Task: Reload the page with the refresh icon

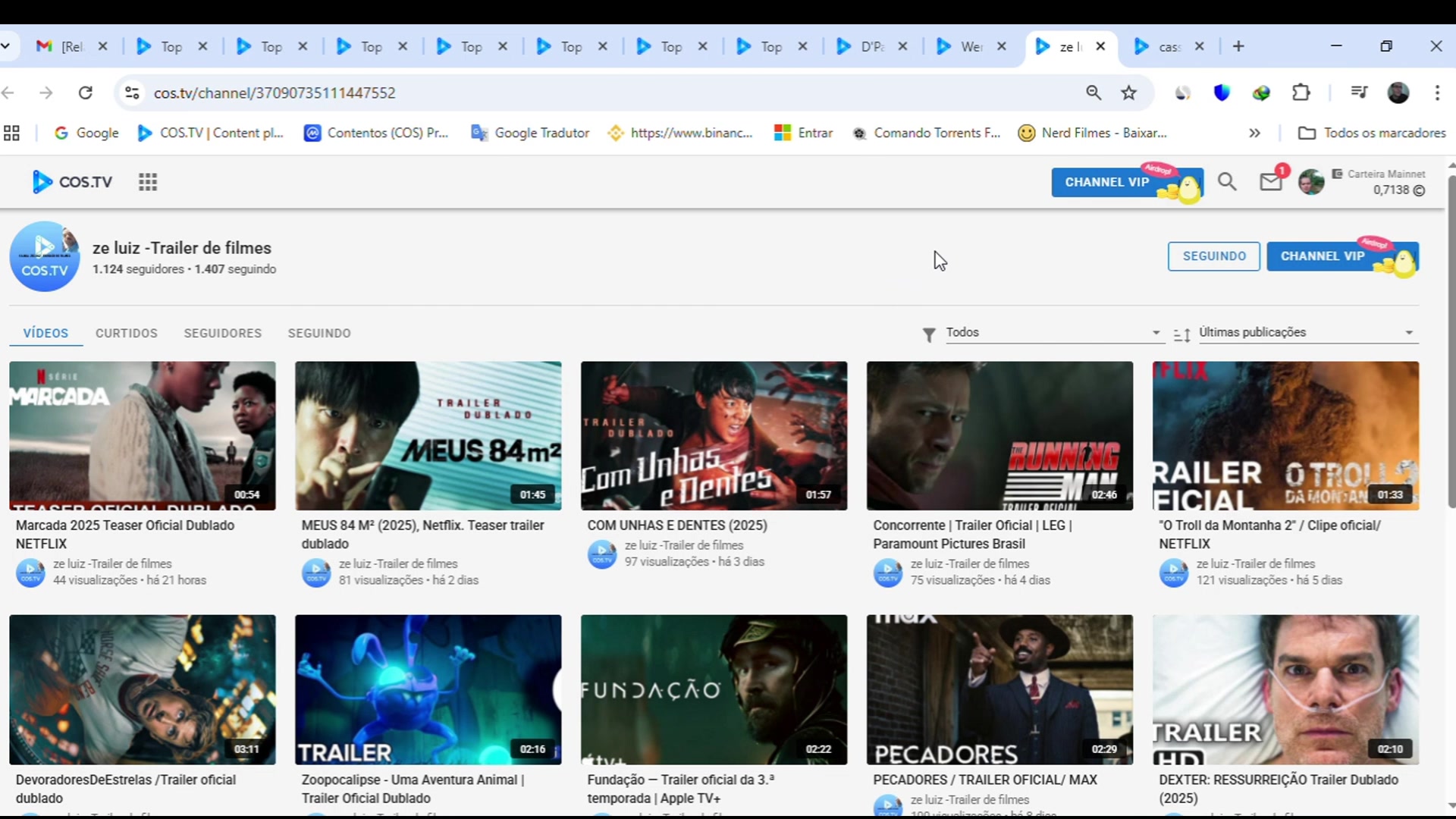Action: 86,93
